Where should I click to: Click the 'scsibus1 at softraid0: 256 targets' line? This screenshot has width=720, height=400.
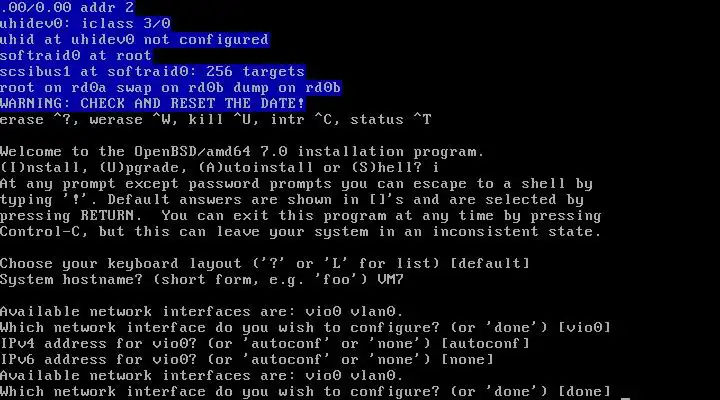tap(152, 72)
